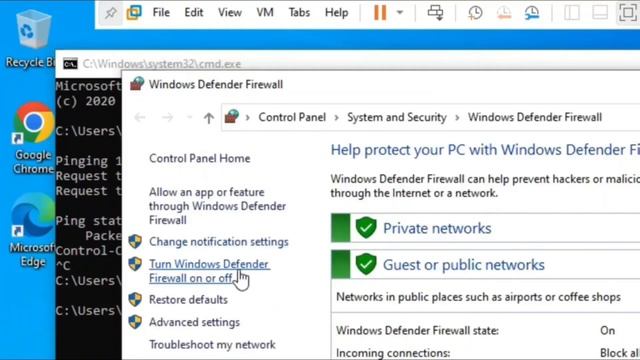Open the snapshot manager icon
The width and height of the screenshot is (640, 360).
[x=531, y=13]
